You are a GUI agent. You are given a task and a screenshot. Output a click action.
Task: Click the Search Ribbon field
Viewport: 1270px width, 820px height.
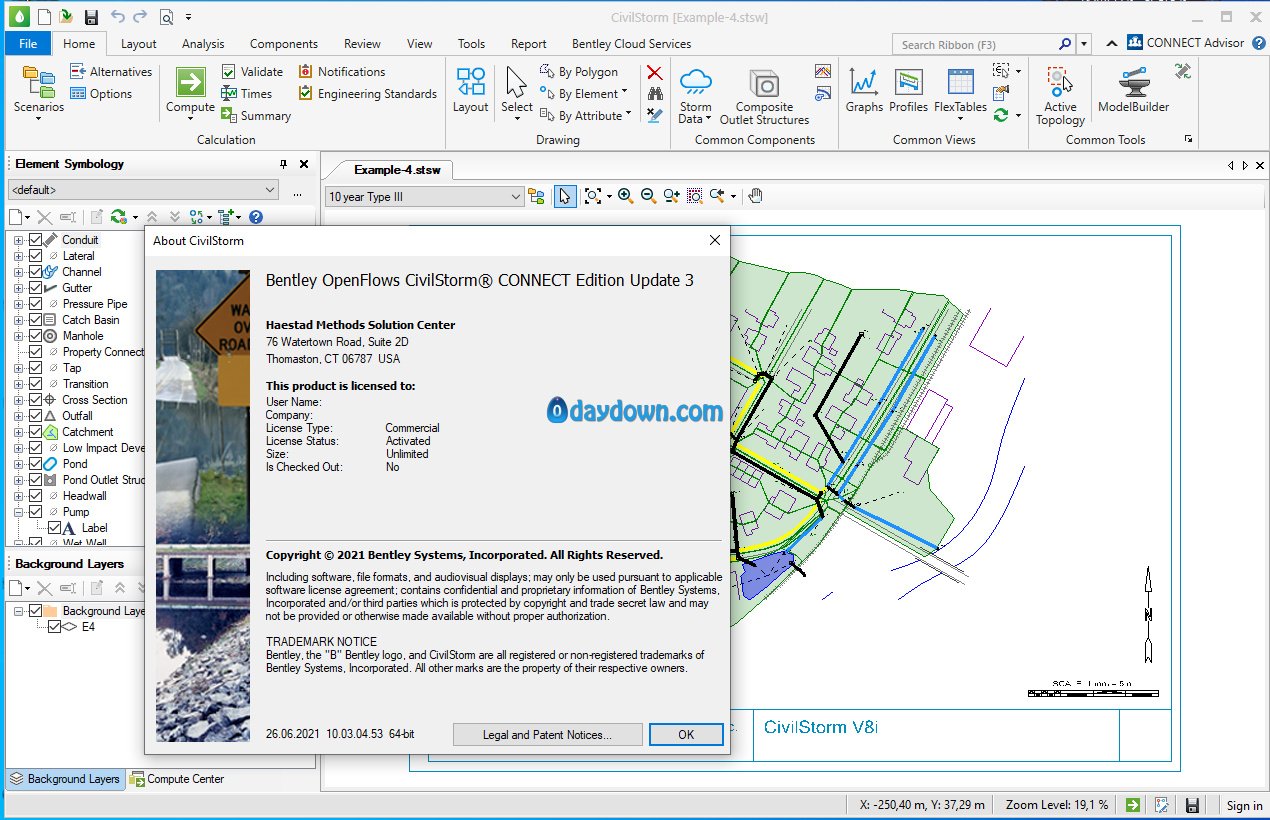[983, 44]
